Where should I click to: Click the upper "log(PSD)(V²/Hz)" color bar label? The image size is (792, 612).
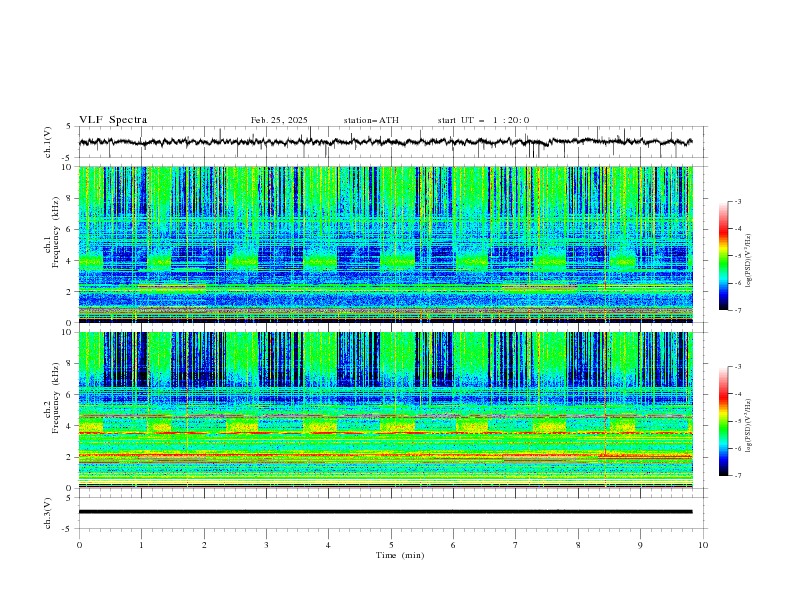749,261
